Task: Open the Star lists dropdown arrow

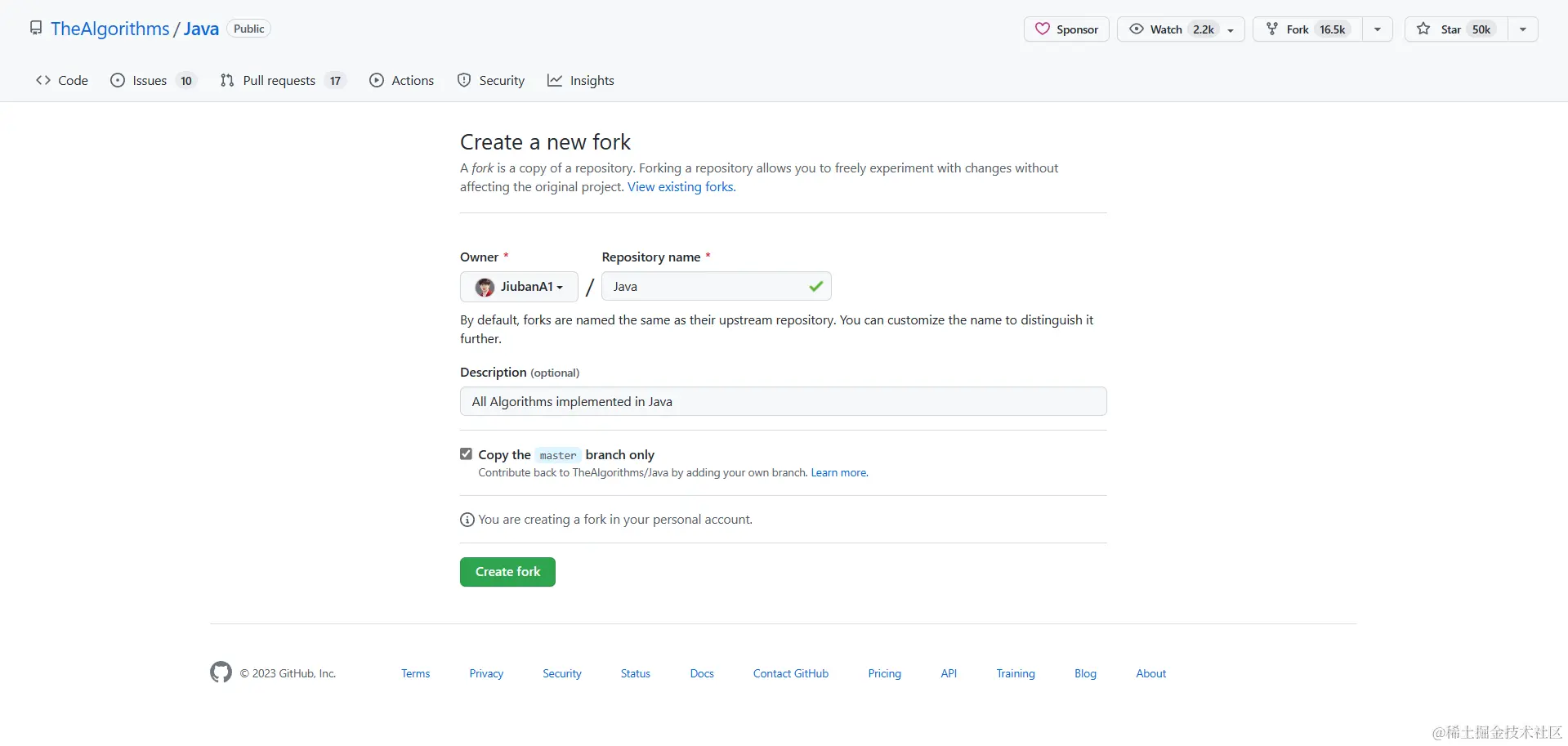Action: [1523, 29]
